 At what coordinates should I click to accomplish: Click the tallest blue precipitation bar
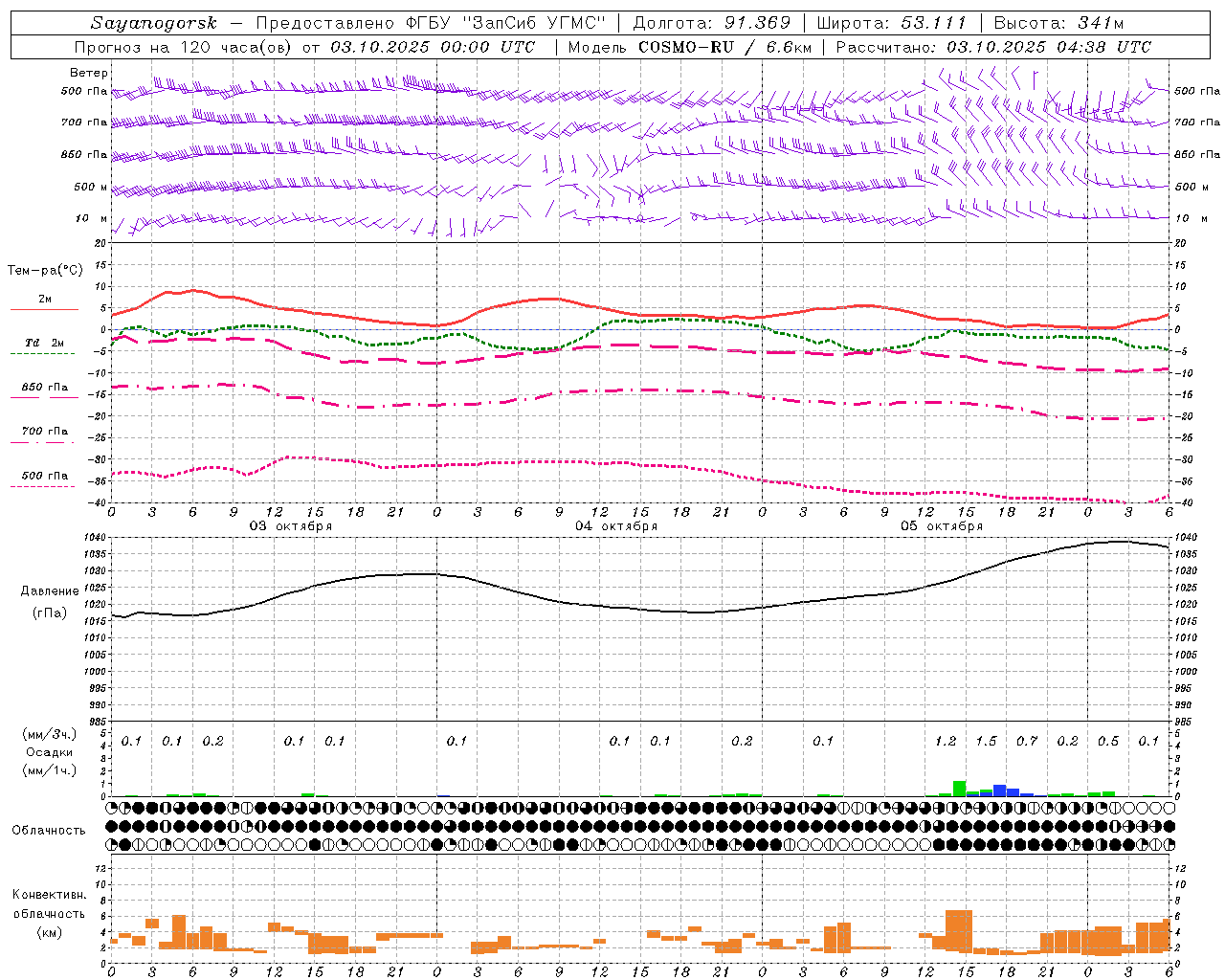pos(1000,791)
